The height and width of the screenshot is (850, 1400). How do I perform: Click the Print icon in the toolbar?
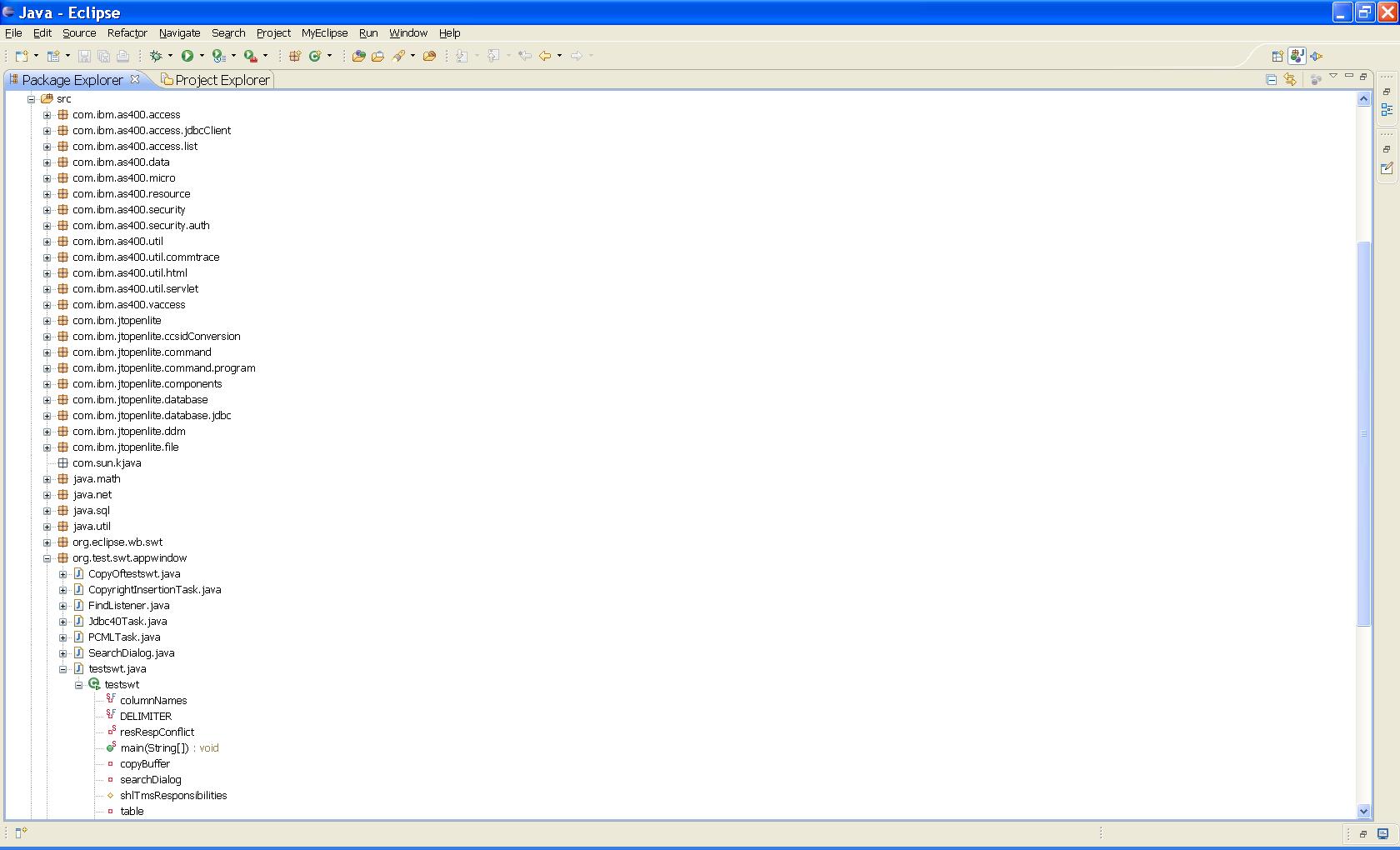click(x=122, y=56)
